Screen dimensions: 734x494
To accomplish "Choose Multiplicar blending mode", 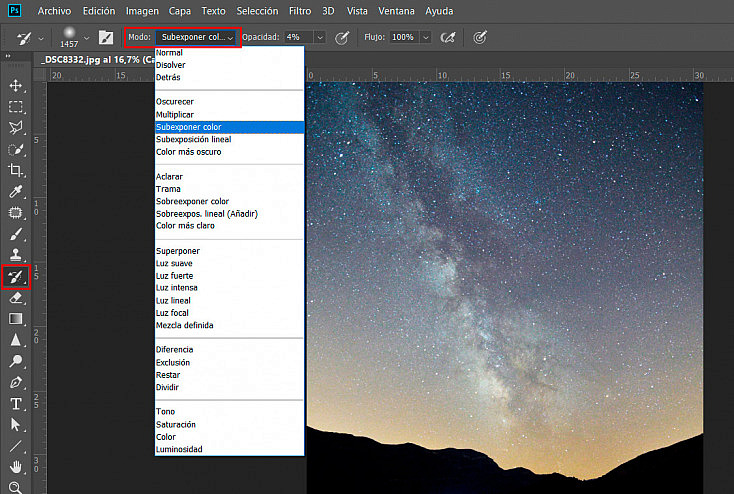I will [x=229, y=114].
